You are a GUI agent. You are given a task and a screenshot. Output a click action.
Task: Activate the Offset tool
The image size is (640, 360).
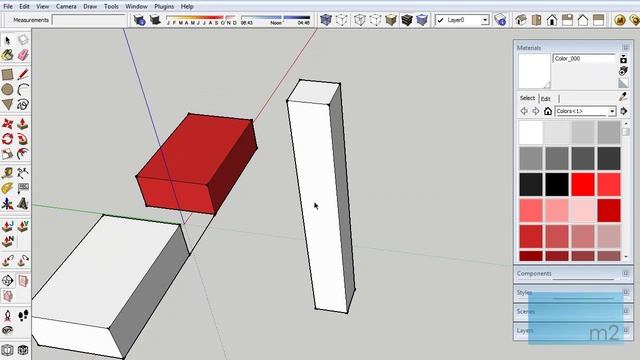pyautogui.click(x=23, y=154)
